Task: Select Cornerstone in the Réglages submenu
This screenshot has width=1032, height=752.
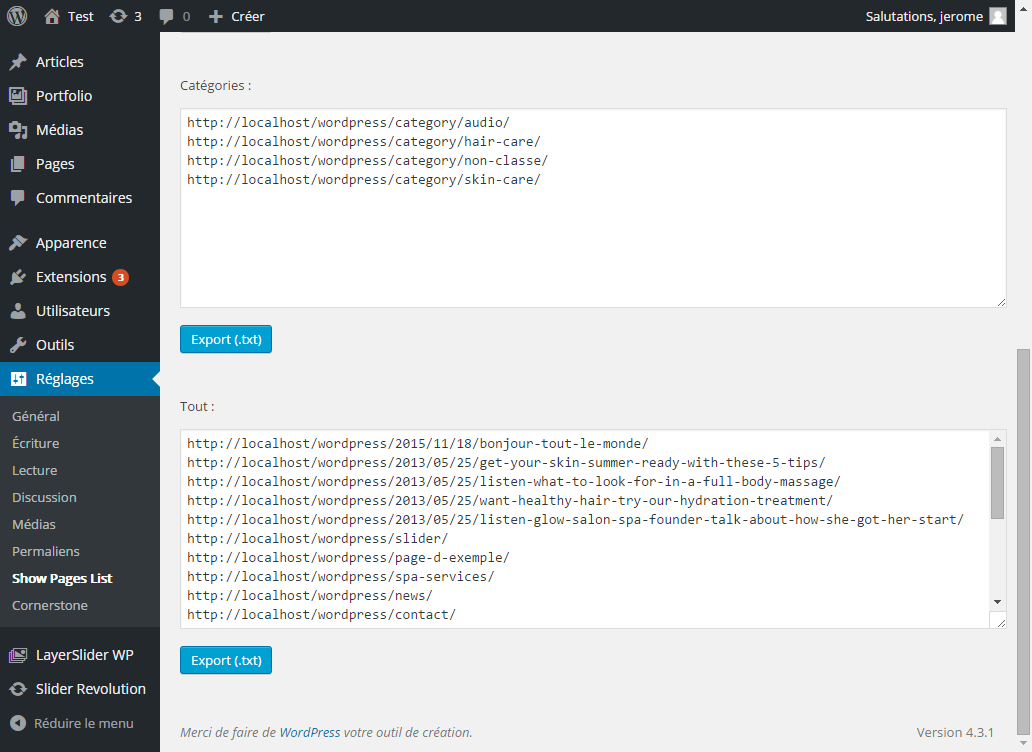Action: point(50,605)
